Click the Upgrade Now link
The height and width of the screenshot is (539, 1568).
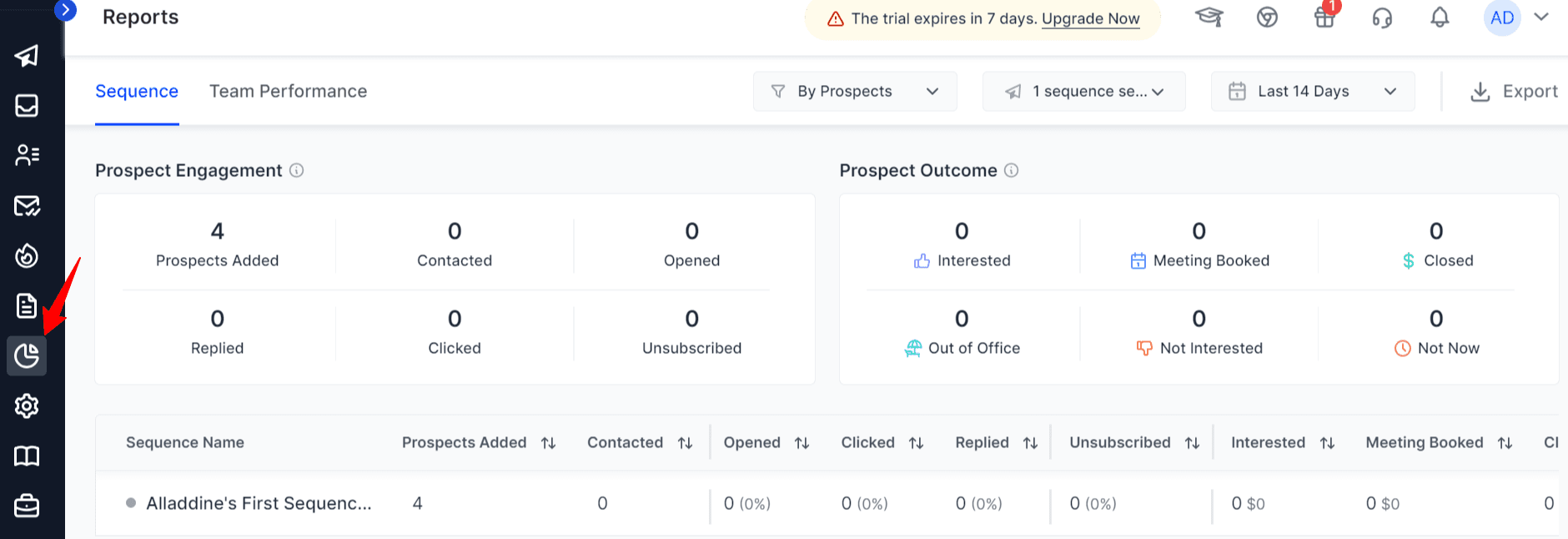tap(1090, 18)
